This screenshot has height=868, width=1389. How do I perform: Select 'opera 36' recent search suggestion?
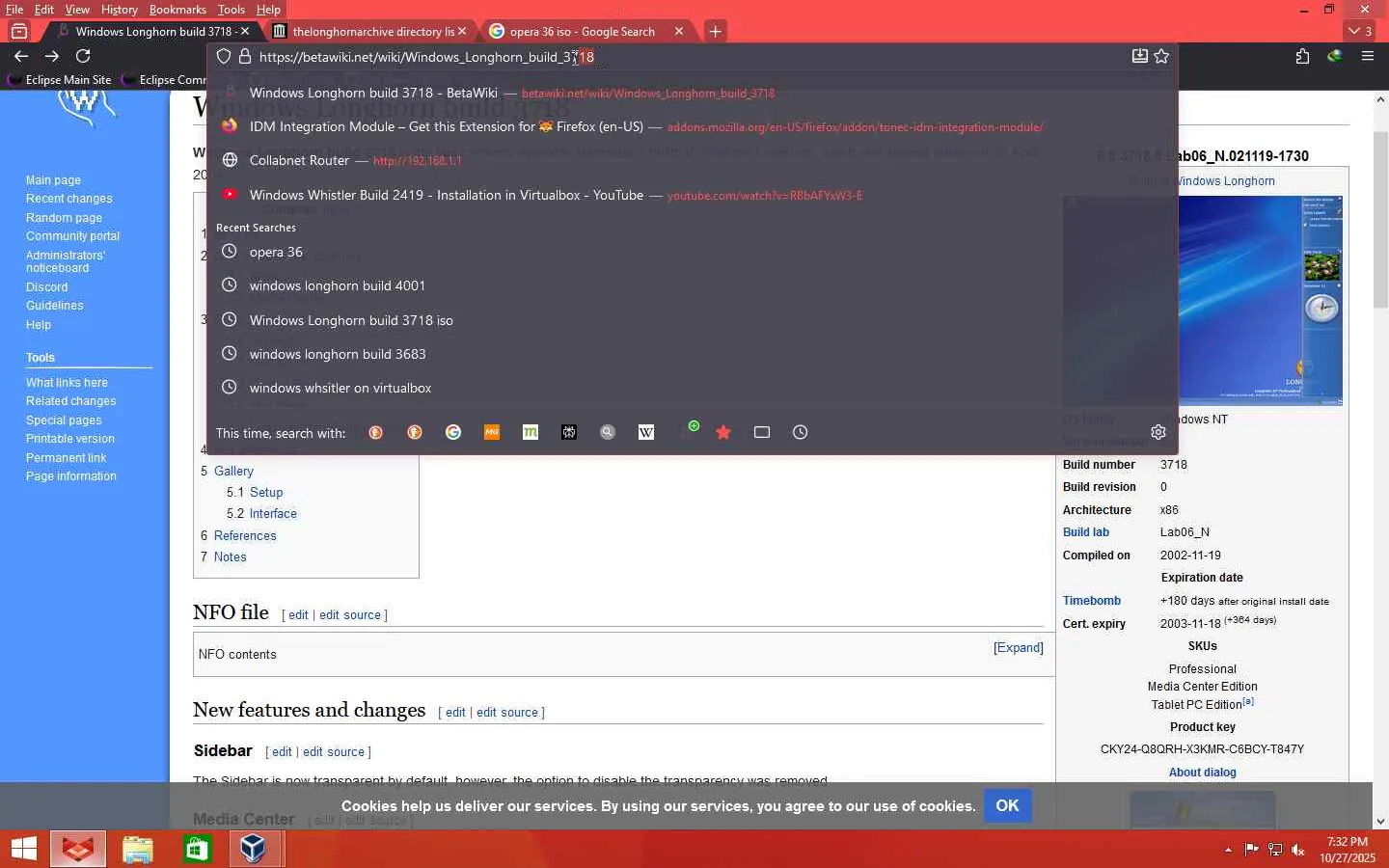pyautogui.click(x=692, y=252)
